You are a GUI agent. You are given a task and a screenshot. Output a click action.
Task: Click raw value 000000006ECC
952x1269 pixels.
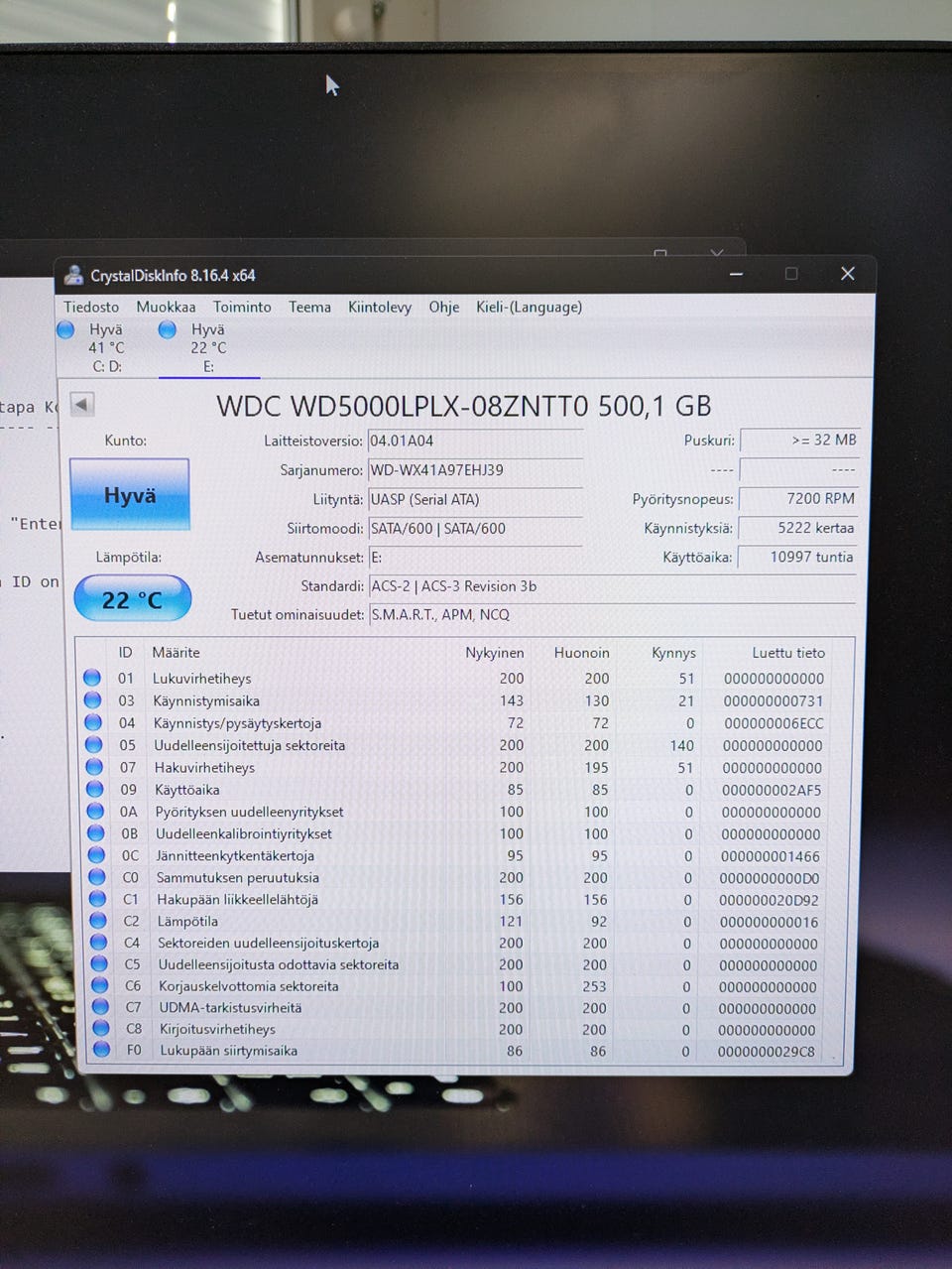point(773,723)
